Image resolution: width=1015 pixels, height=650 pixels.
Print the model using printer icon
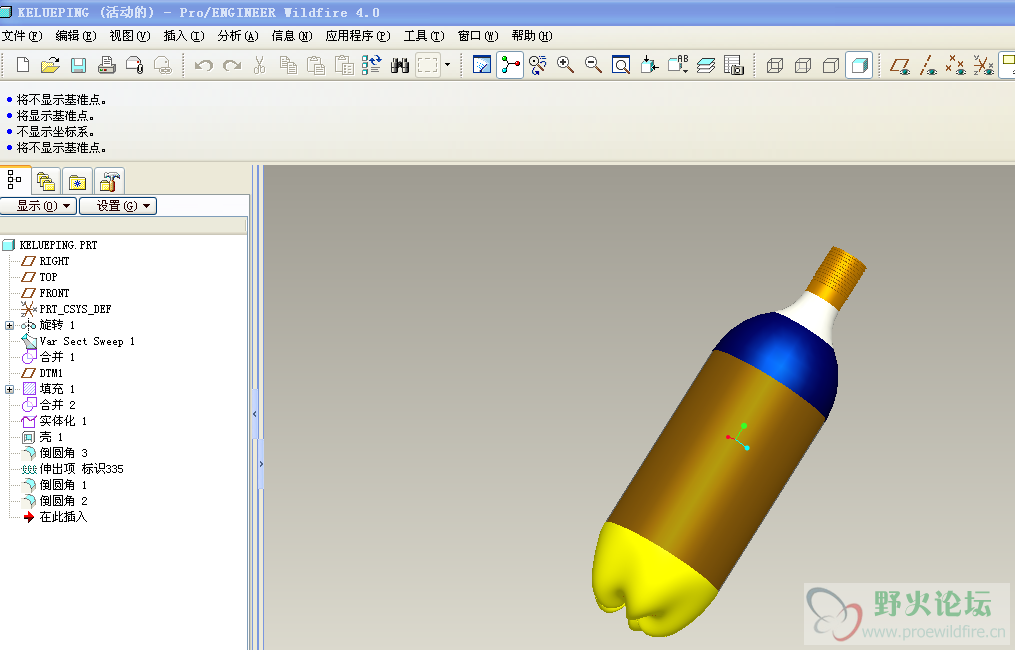tap(107, 65)
